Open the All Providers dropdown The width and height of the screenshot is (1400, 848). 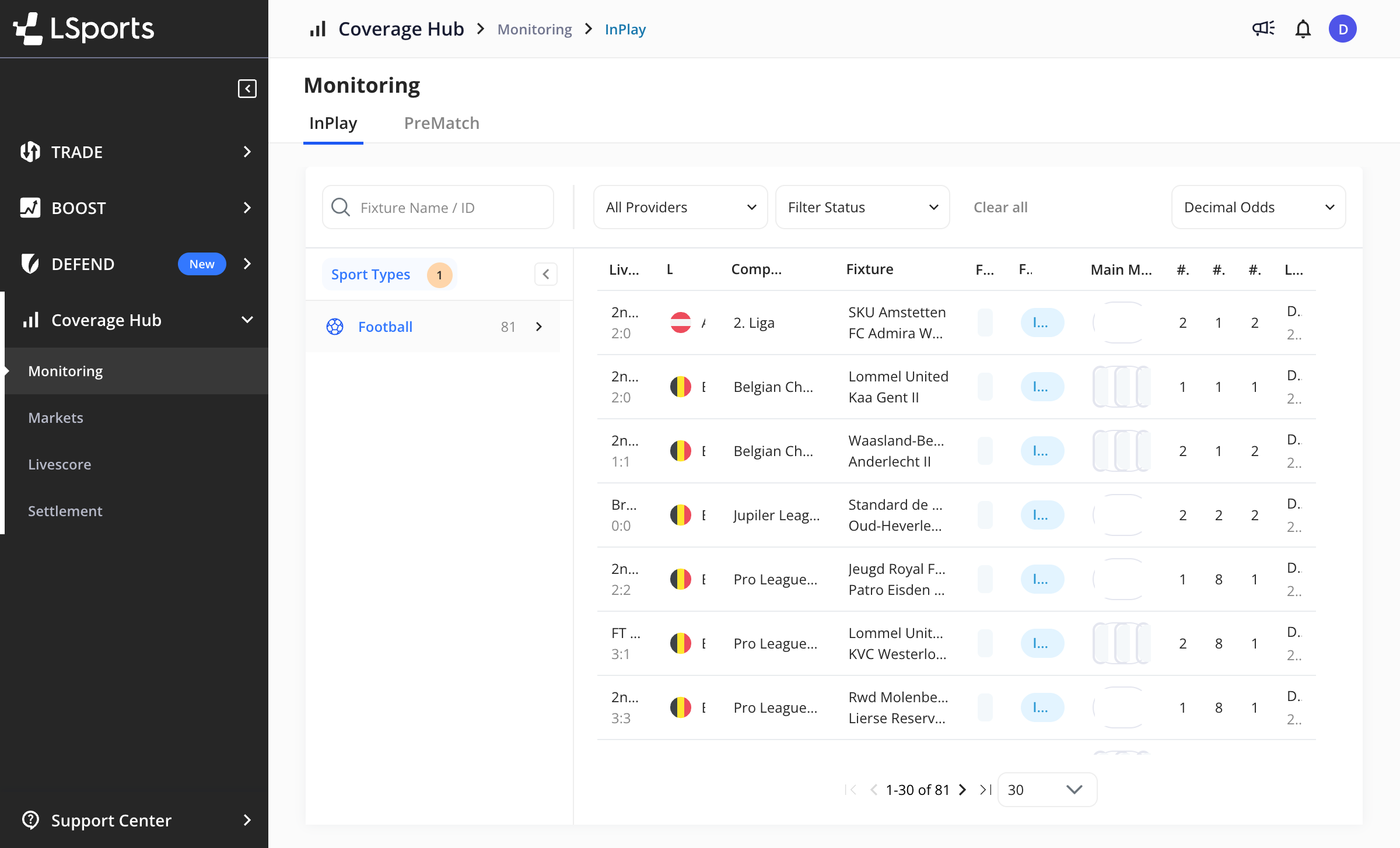(x=680, y=207)
